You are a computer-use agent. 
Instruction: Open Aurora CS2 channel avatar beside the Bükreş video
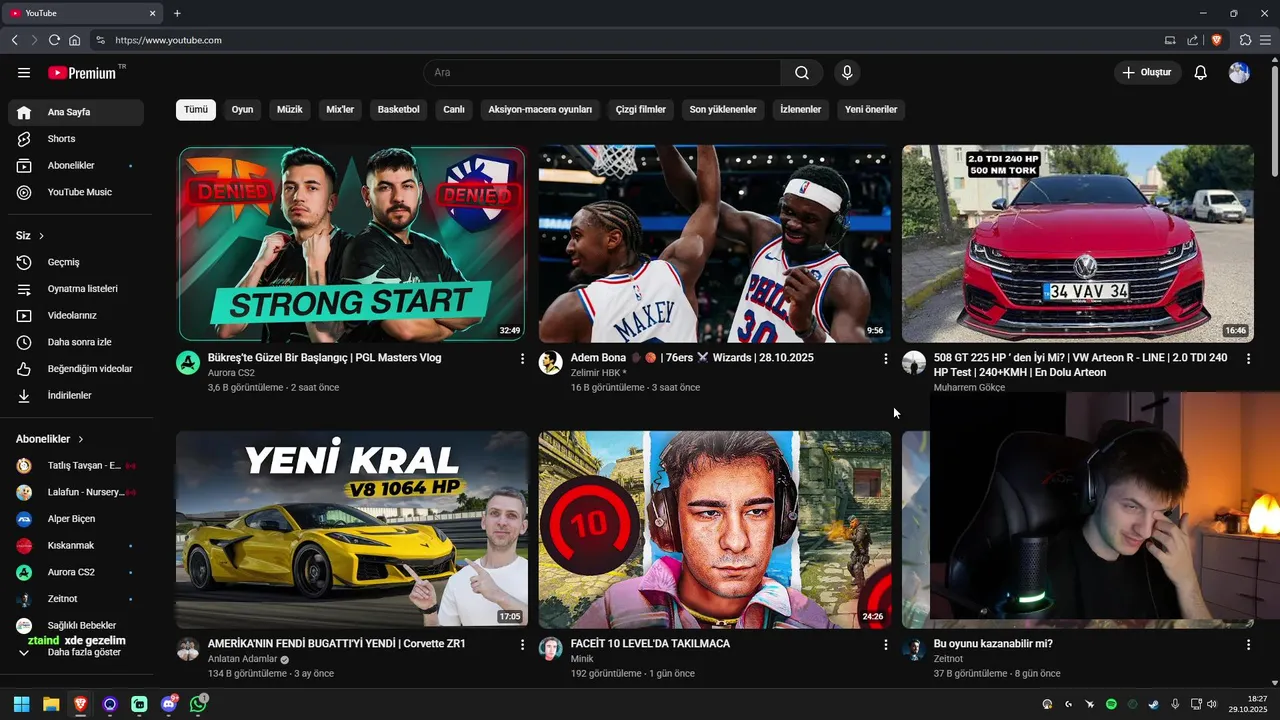(188, 363)
